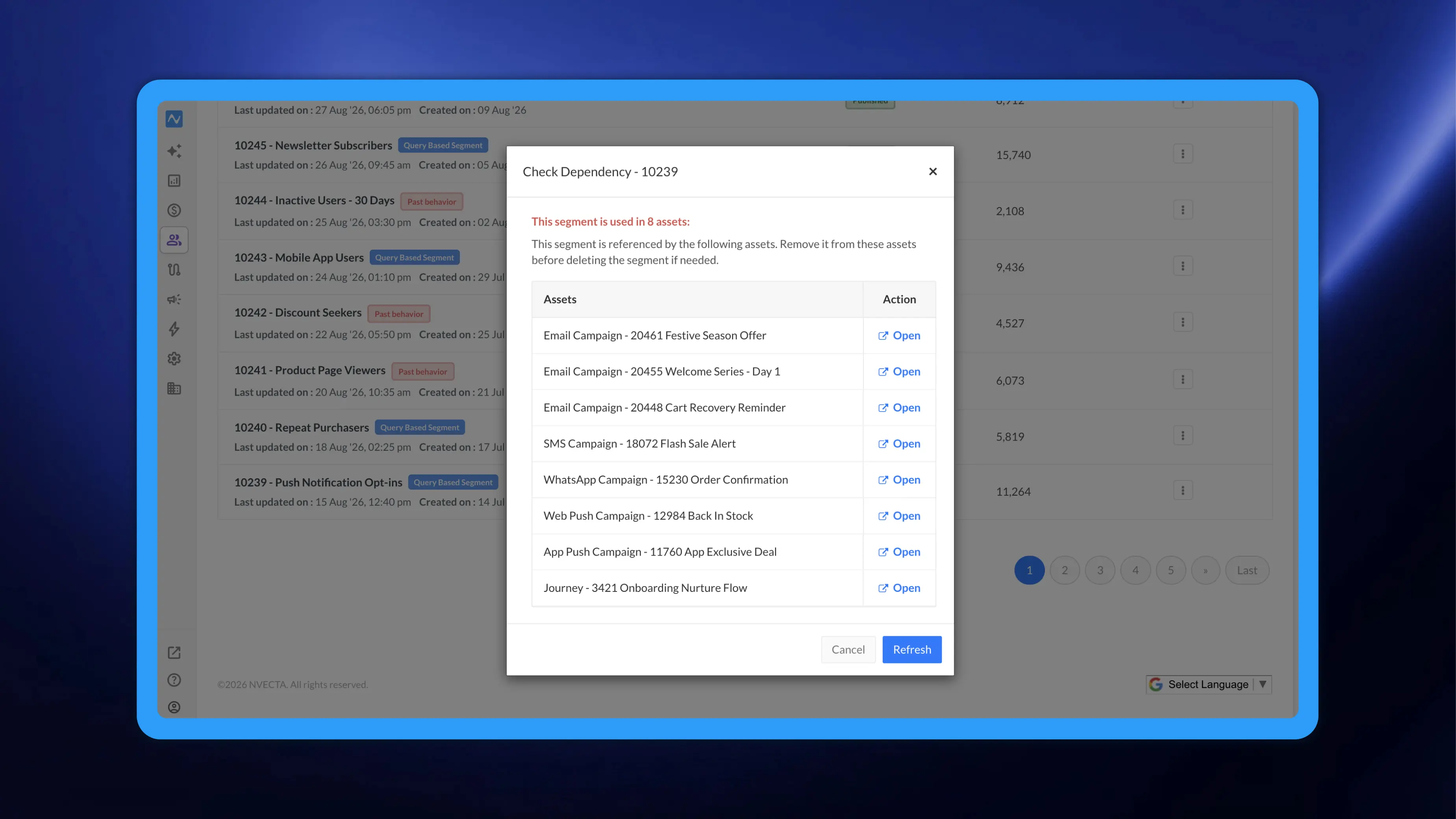
Task: Click the next page arrow in pagination
Action: coord(1206,570)
